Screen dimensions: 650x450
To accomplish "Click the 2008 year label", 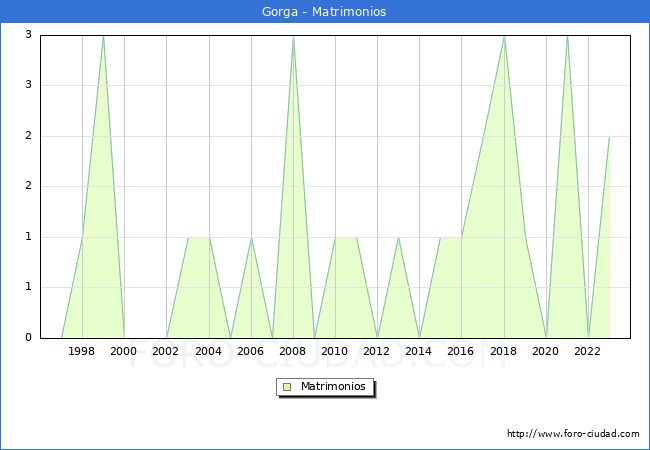I will coord(293,351).
